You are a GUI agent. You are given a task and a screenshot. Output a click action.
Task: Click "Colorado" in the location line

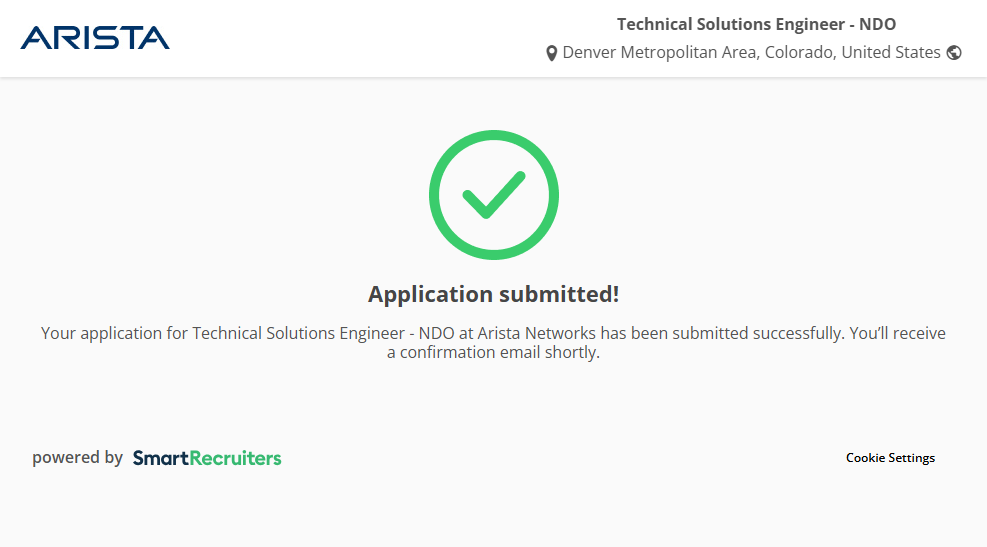point(799,52)
